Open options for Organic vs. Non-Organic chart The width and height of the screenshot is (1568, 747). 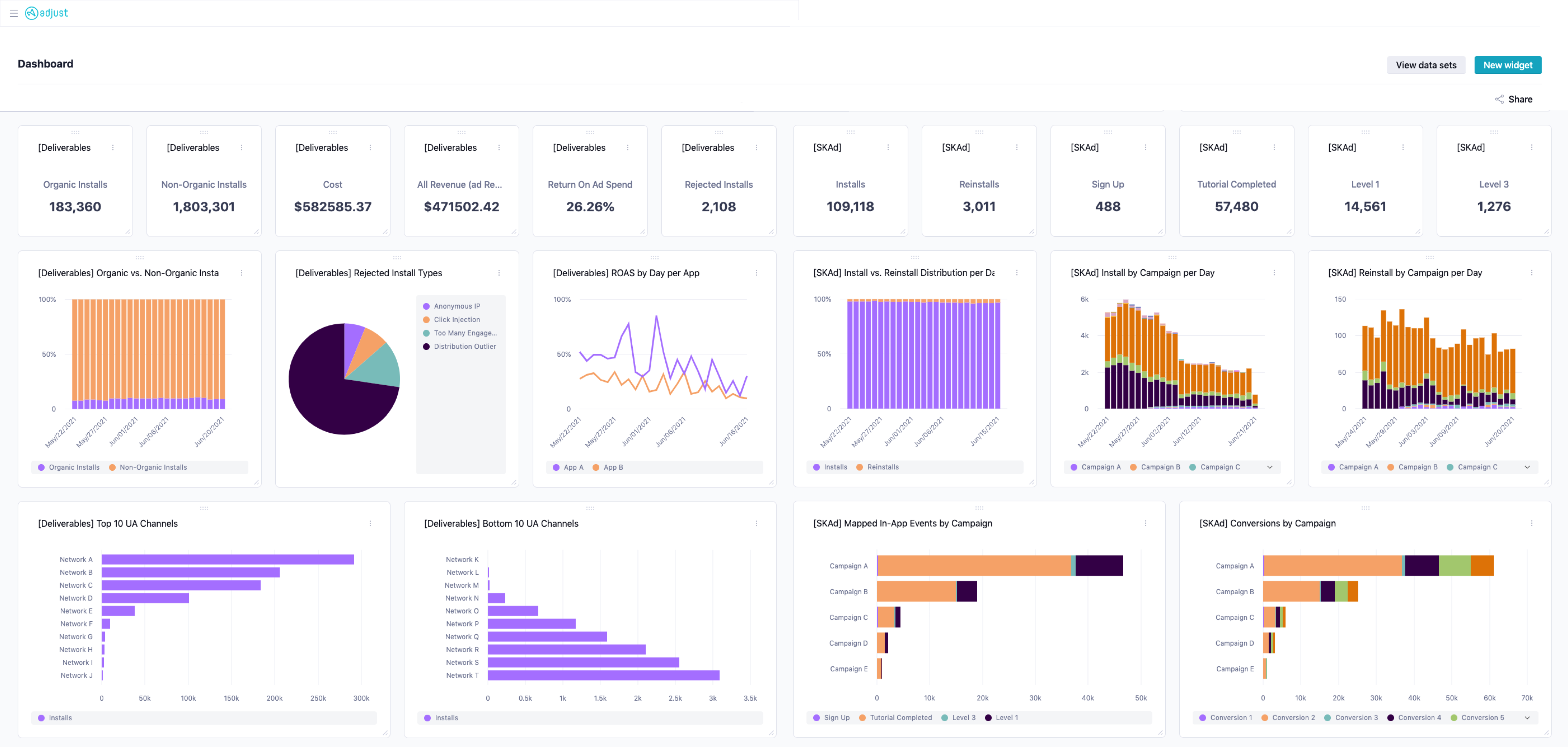(242, 273)
